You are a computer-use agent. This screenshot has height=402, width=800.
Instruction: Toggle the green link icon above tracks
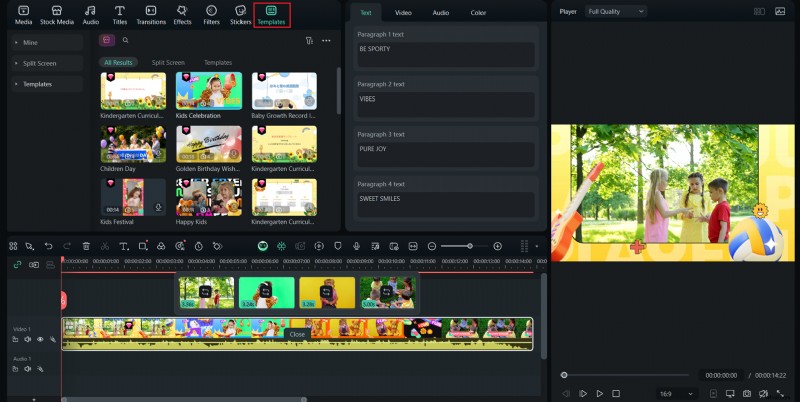click(17, 265)
